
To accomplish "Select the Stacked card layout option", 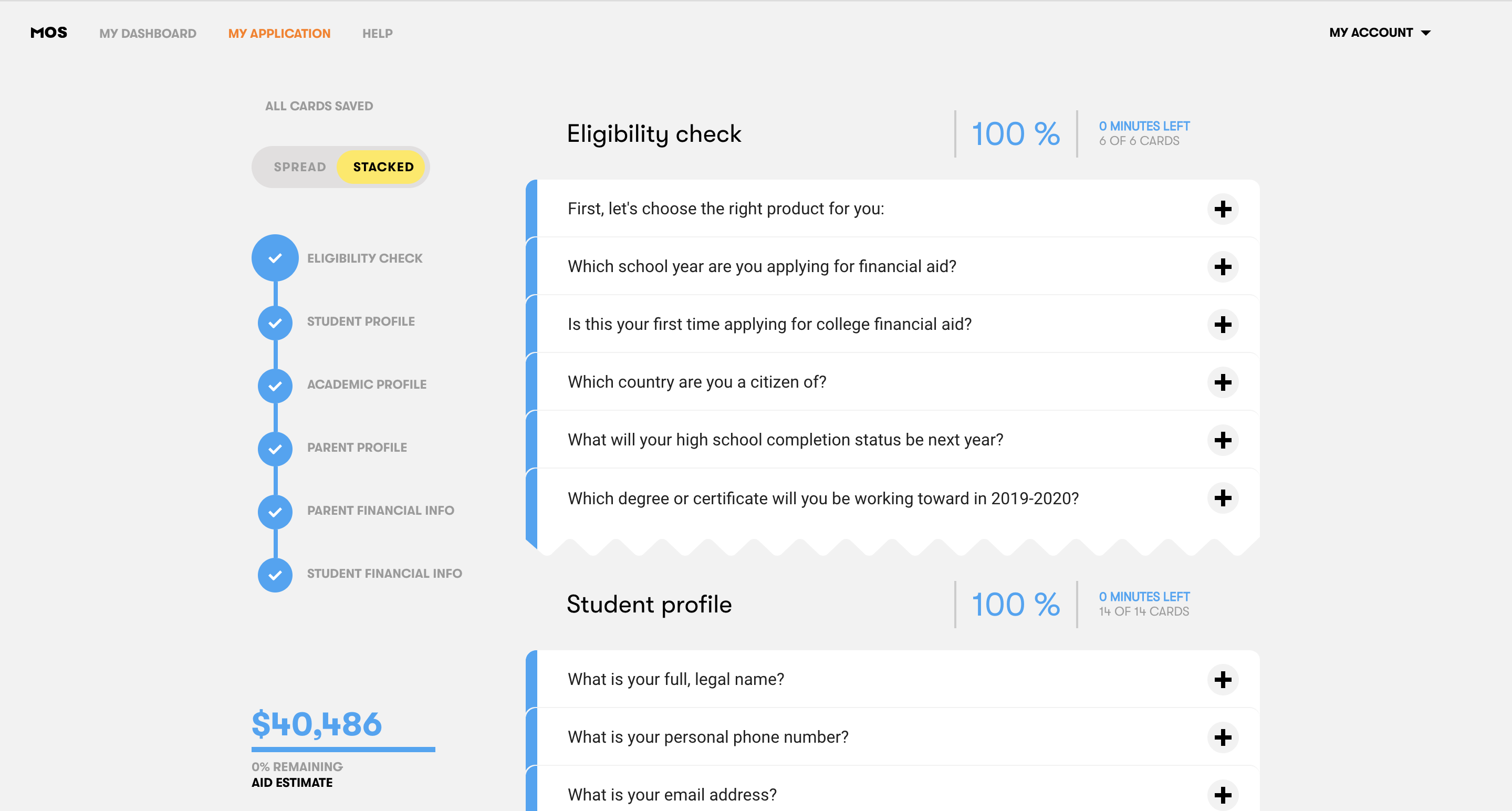I will tap(383, 167).
